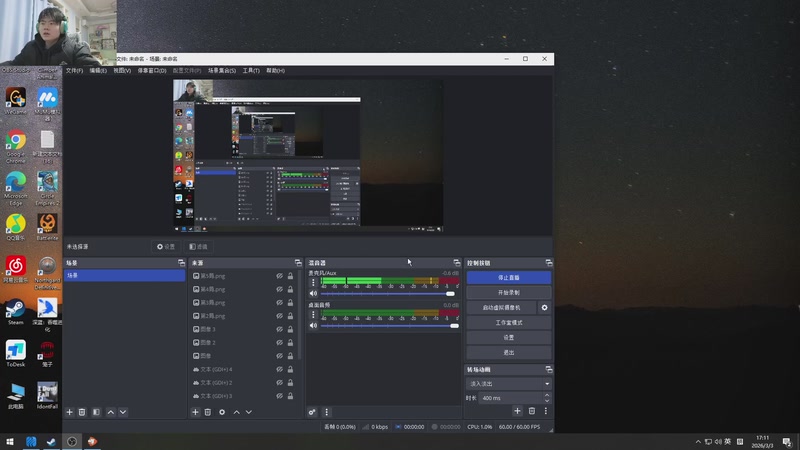Open virtual camera settings gear button

point(544,308)
